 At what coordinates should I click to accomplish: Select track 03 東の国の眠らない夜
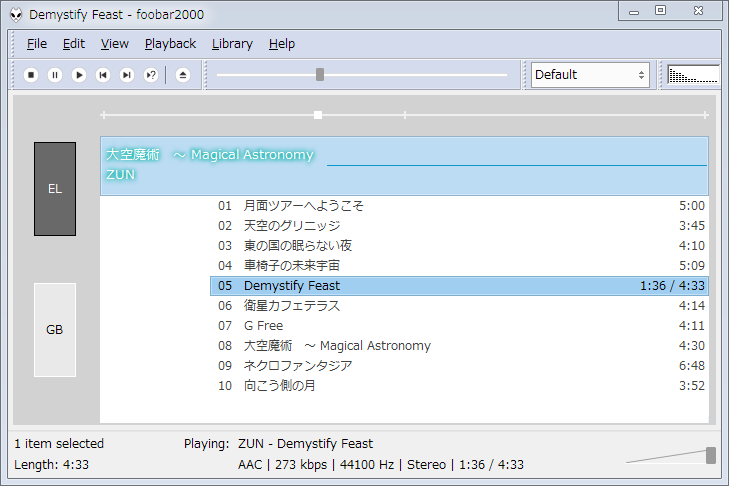[x=459, y=246]
